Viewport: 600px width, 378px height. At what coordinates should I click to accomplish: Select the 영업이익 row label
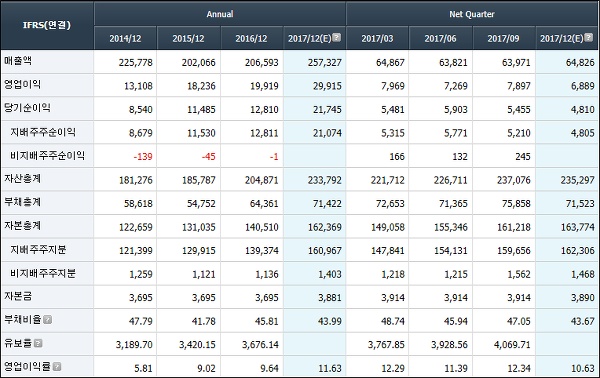click(x=23, y=84)
